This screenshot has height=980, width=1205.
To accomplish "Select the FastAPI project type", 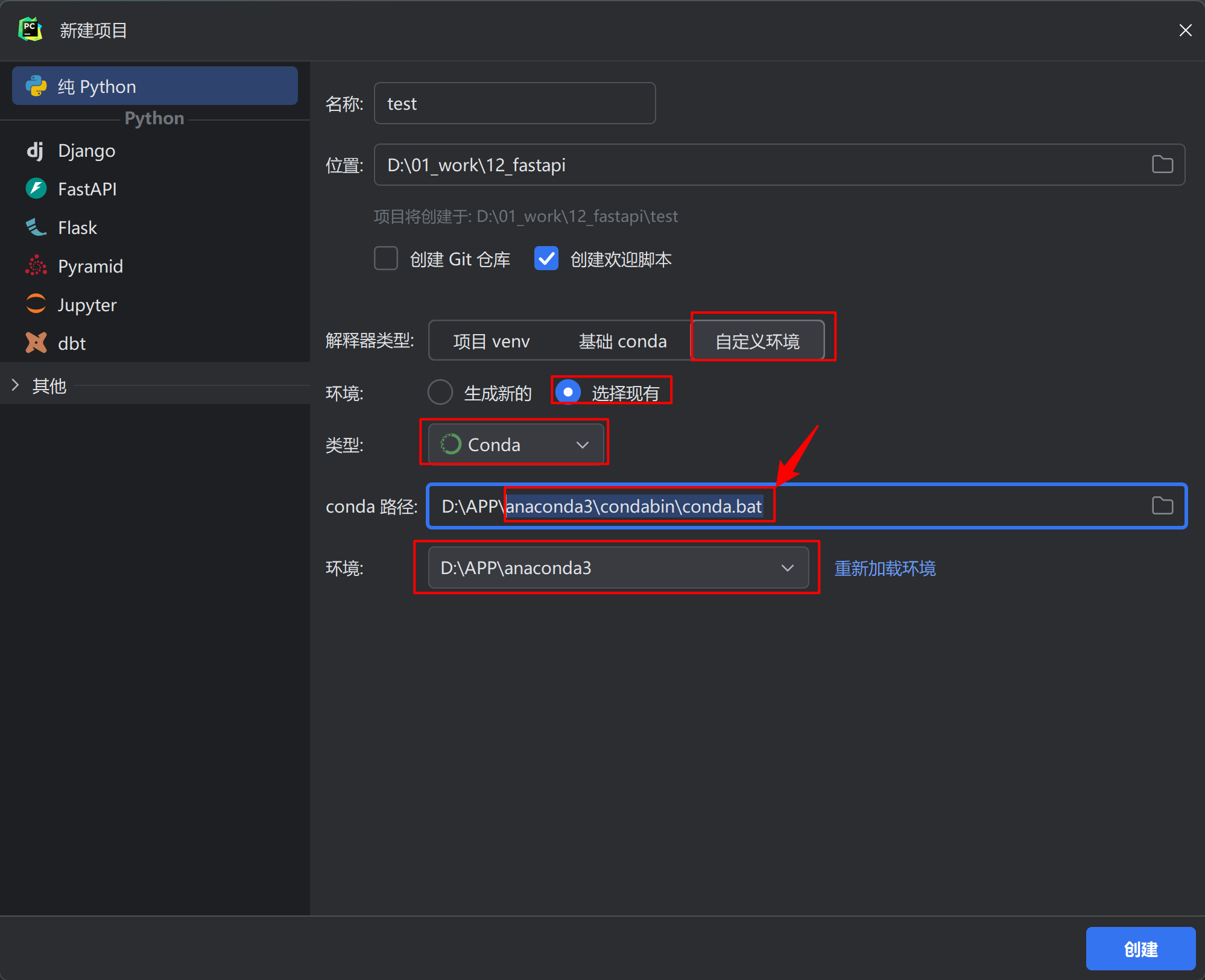I will tap(87, 189).
